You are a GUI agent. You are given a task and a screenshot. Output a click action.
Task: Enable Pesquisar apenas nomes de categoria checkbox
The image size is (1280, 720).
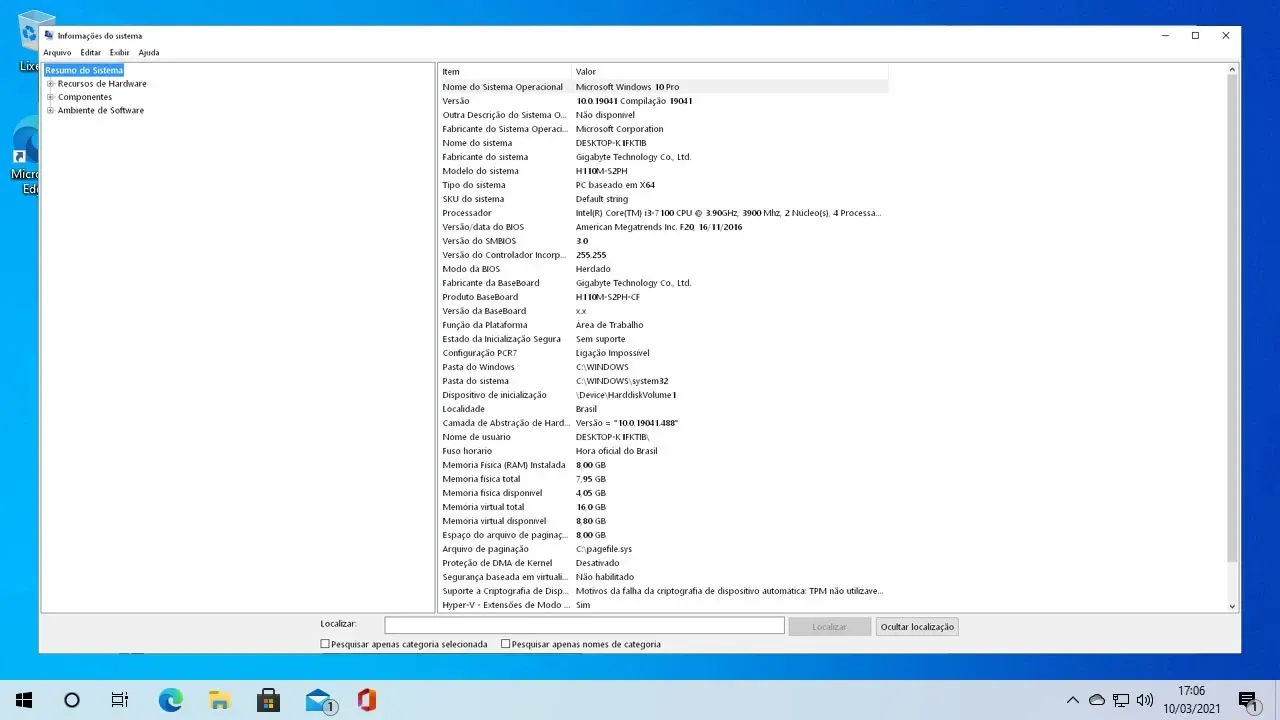coord(505,644)
